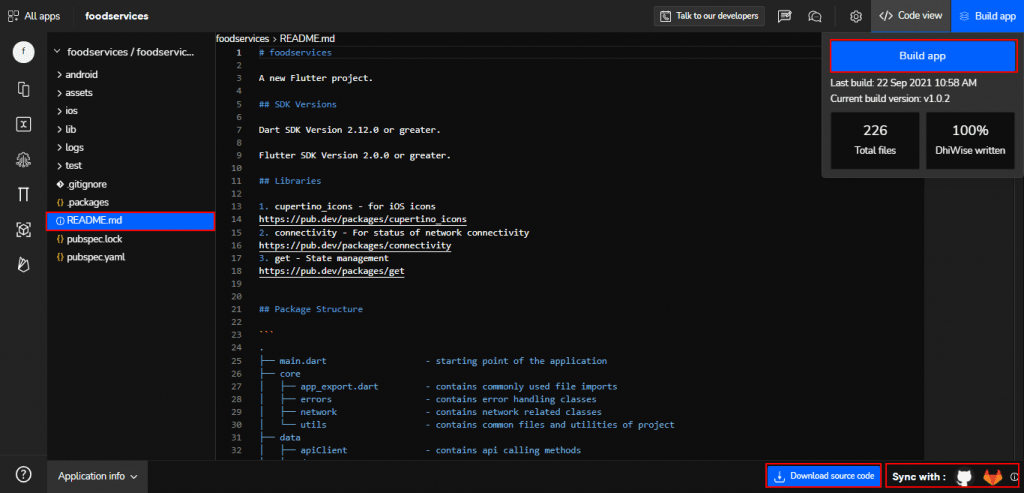Screen dimensions: 1024x493
Task: Open the chat support icon in top bar
Action: [814, 16]
